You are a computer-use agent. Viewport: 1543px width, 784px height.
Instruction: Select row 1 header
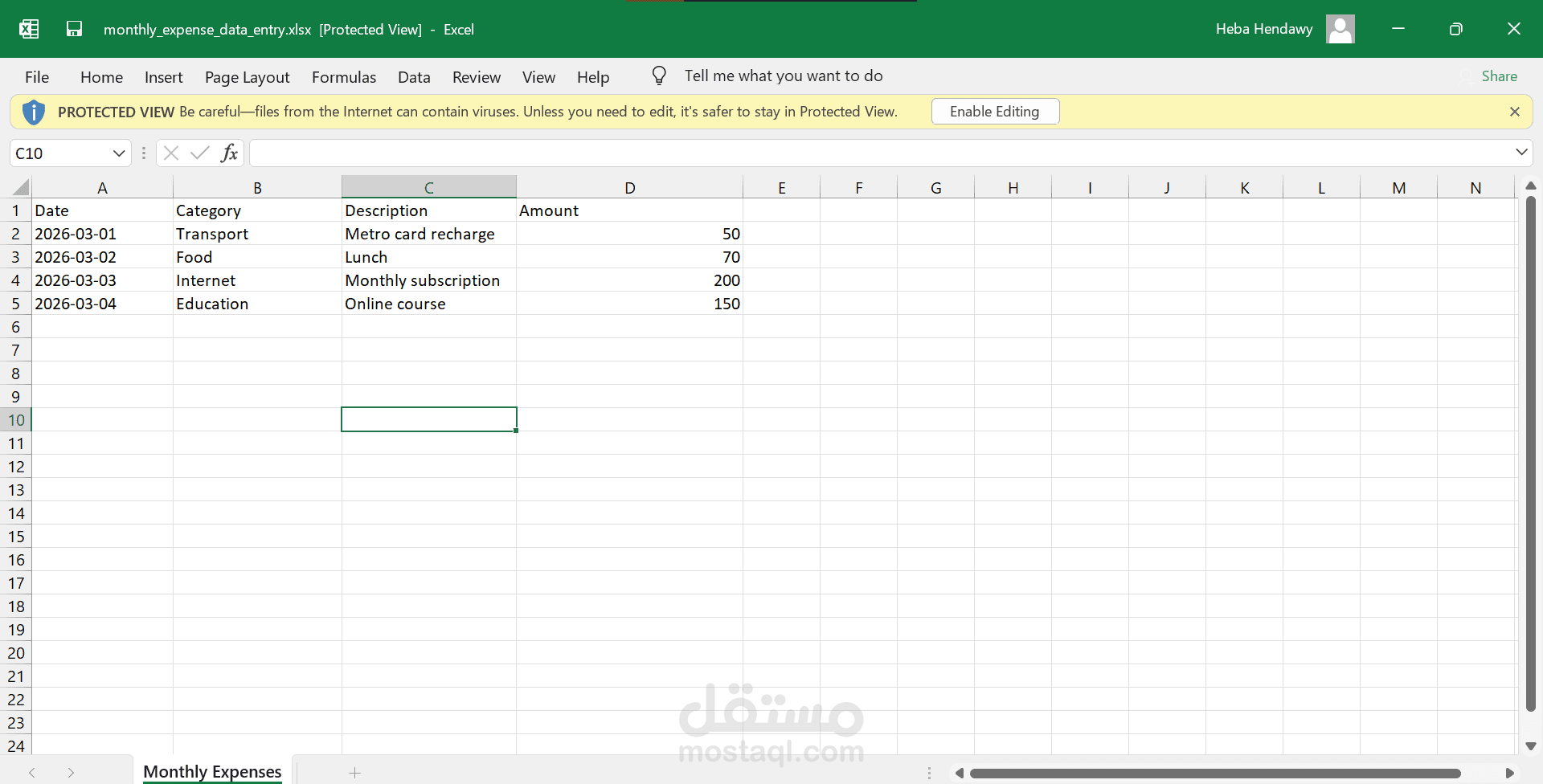point(15,210)
